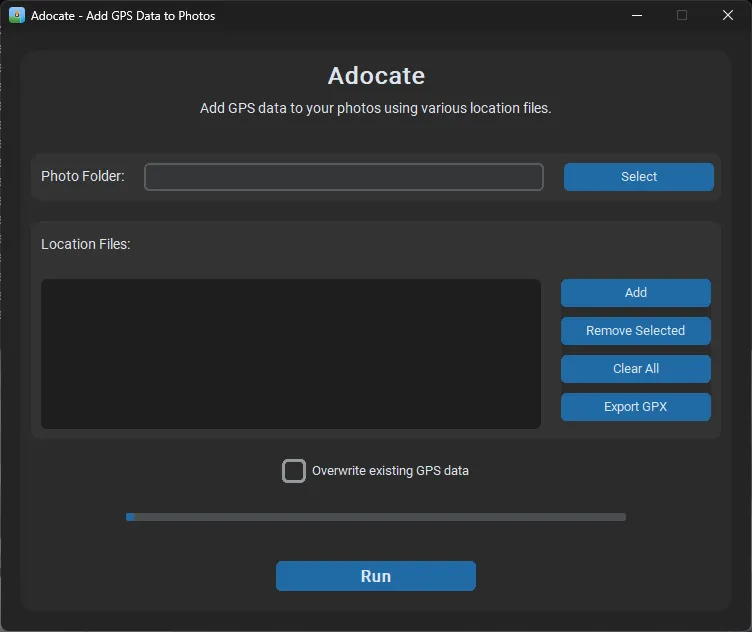Click into the Photo Folder path field

[343, 177]
